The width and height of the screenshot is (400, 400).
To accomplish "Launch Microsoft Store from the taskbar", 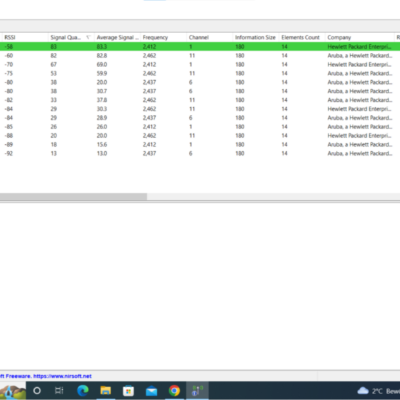I will [128, 390].
